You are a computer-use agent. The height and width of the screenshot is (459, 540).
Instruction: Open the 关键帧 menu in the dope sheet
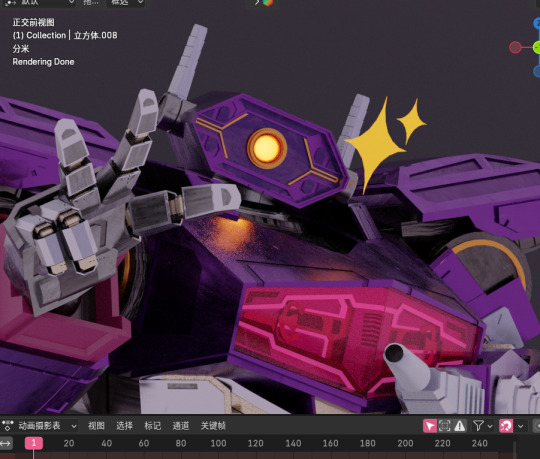click(213, 426)
